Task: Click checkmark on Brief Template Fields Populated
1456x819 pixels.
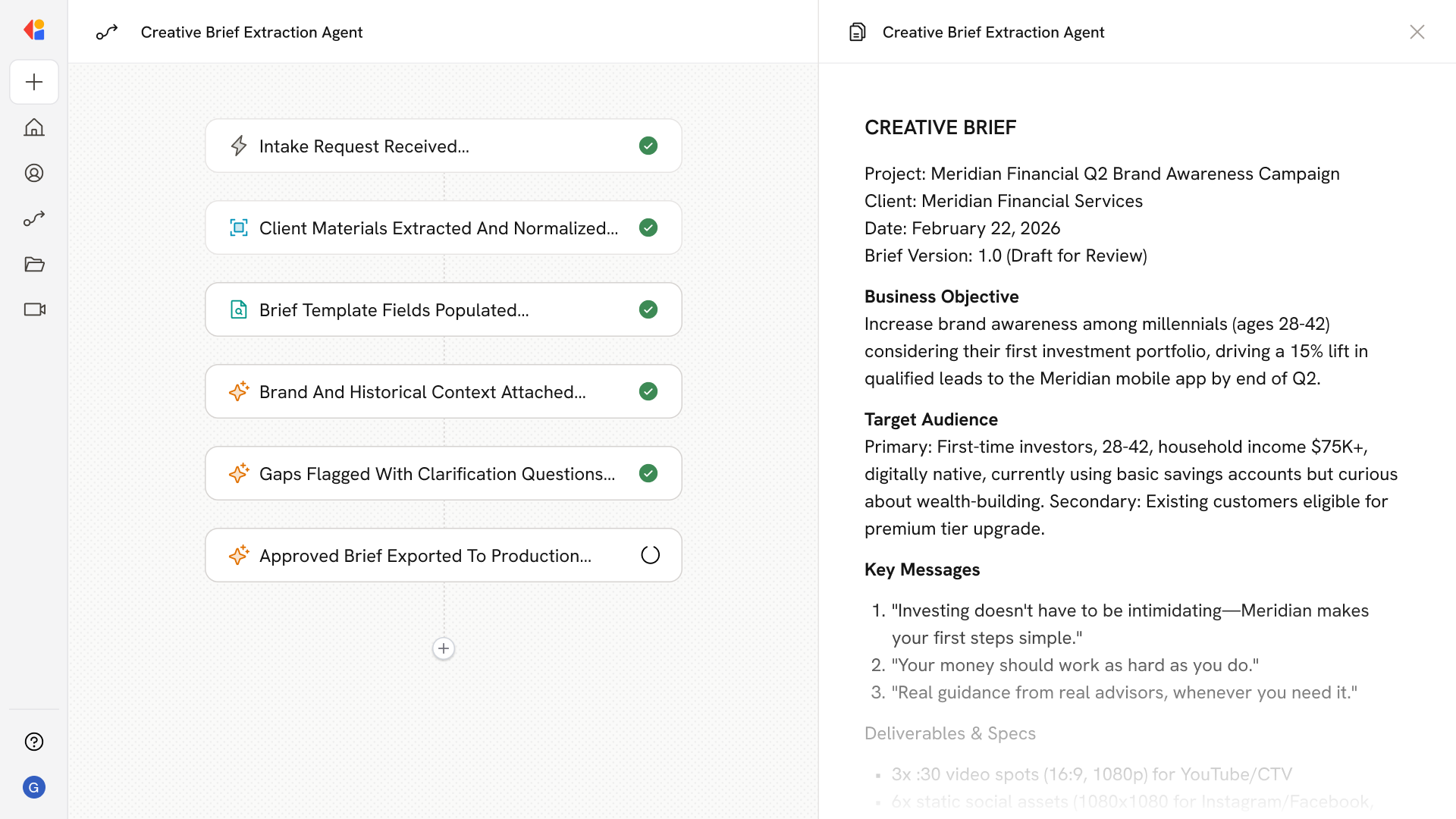Action: 648,309
